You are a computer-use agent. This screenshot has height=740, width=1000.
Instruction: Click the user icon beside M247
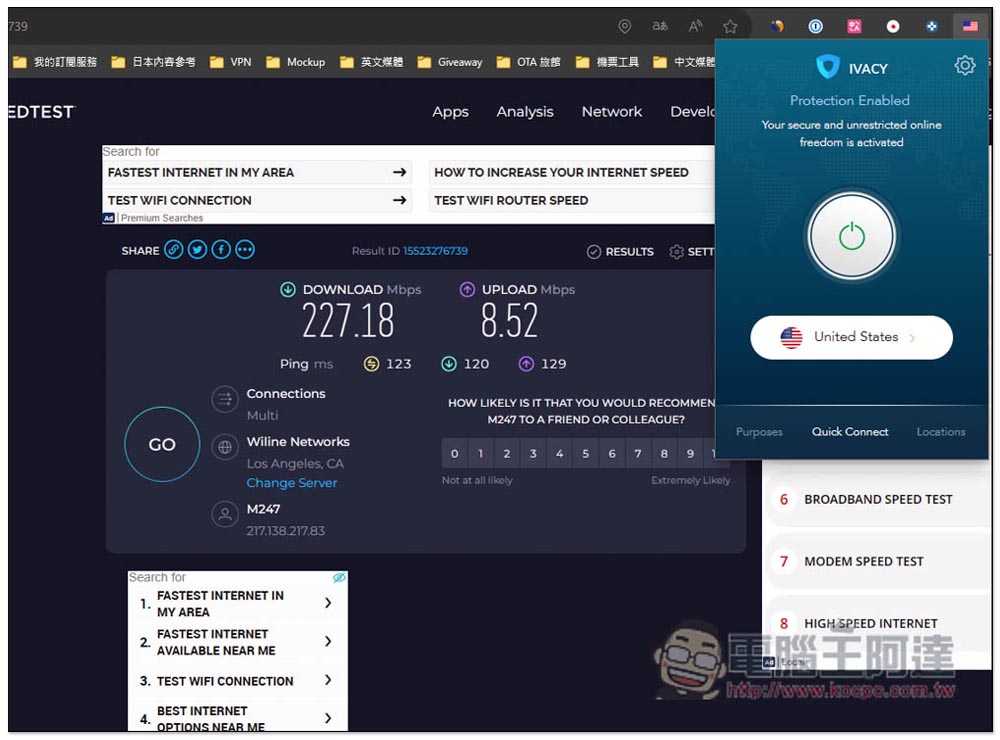pyautogui.click(x=224, y=514)
